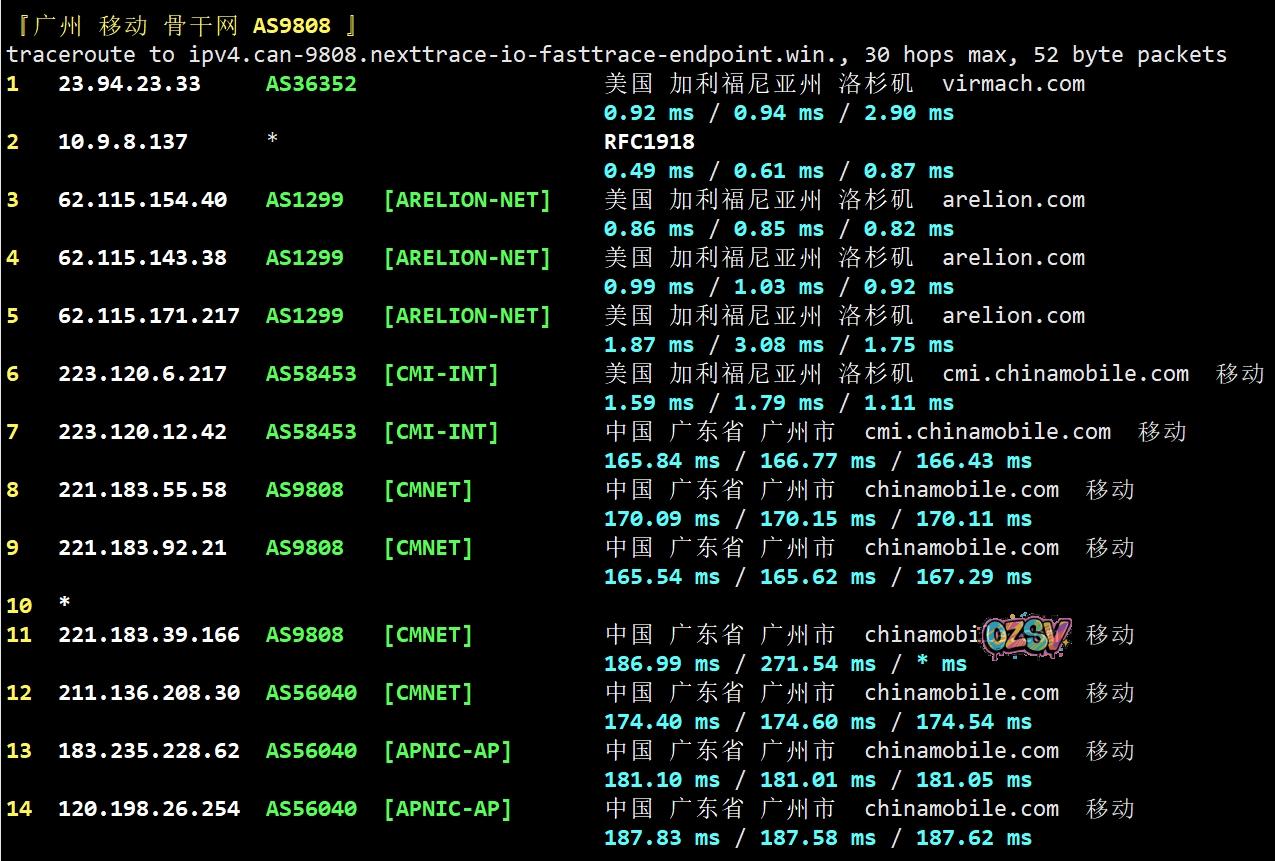Click the virmach.com hostname
This screenshot has width=1275, height=861.
click(x=1013, y=84)
